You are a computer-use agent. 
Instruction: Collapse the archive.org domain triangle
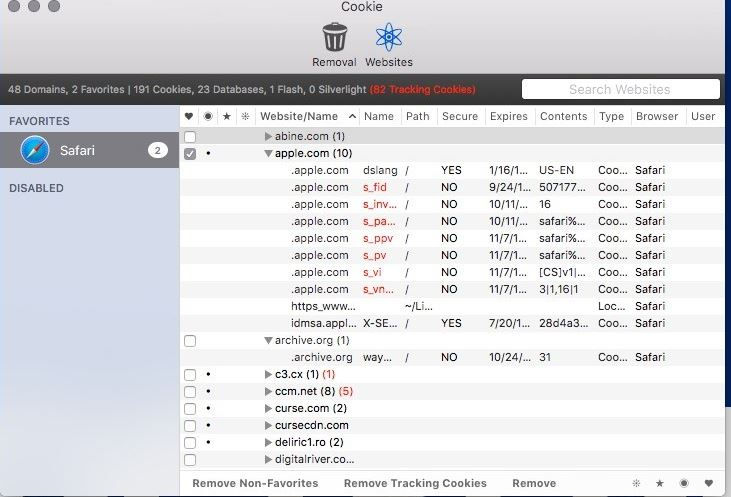[268, 340]
